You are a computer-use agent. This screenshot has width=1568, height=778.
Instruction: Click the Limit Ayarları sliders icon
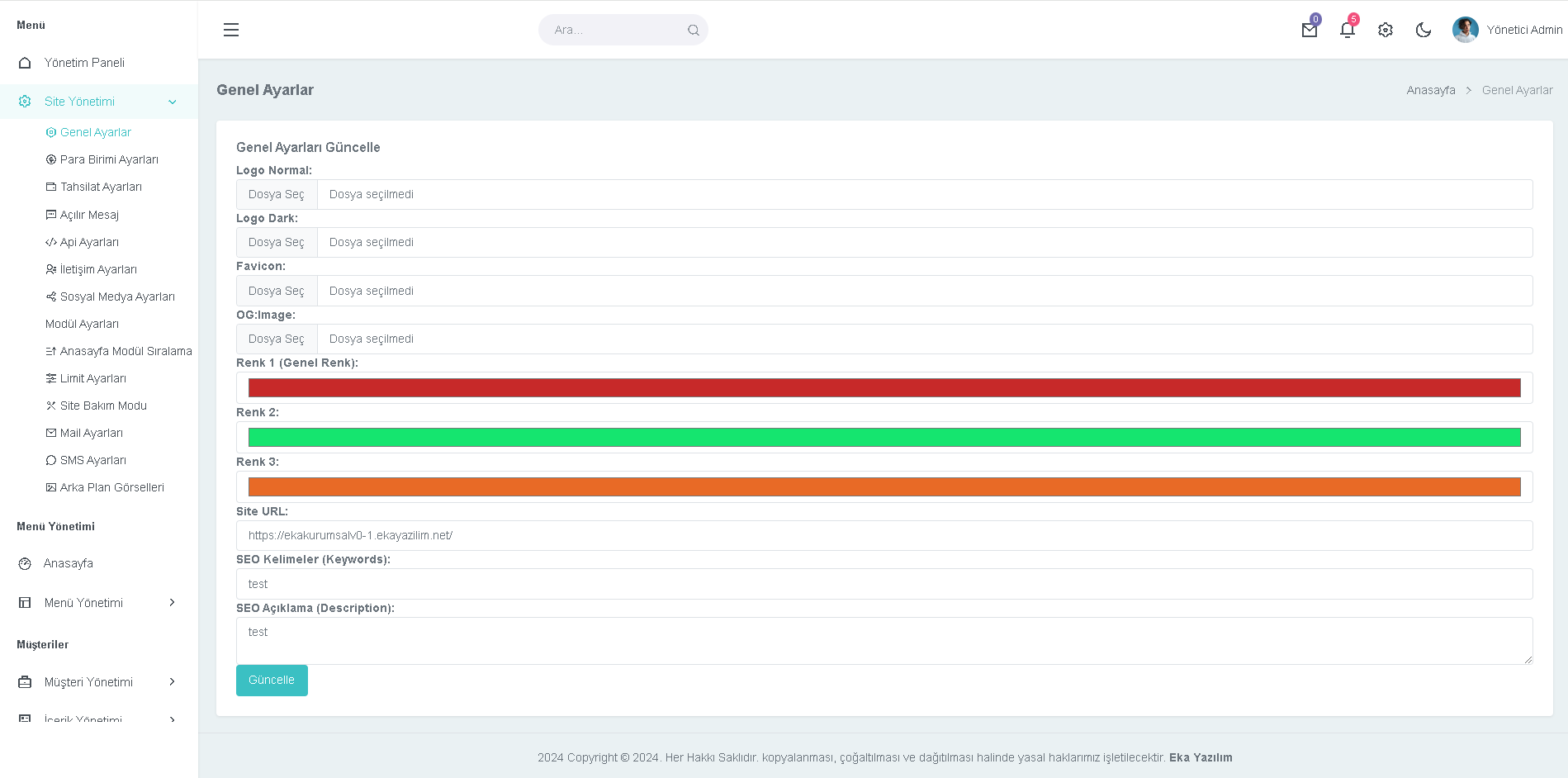pyautogui.click(x=51, y=378)
